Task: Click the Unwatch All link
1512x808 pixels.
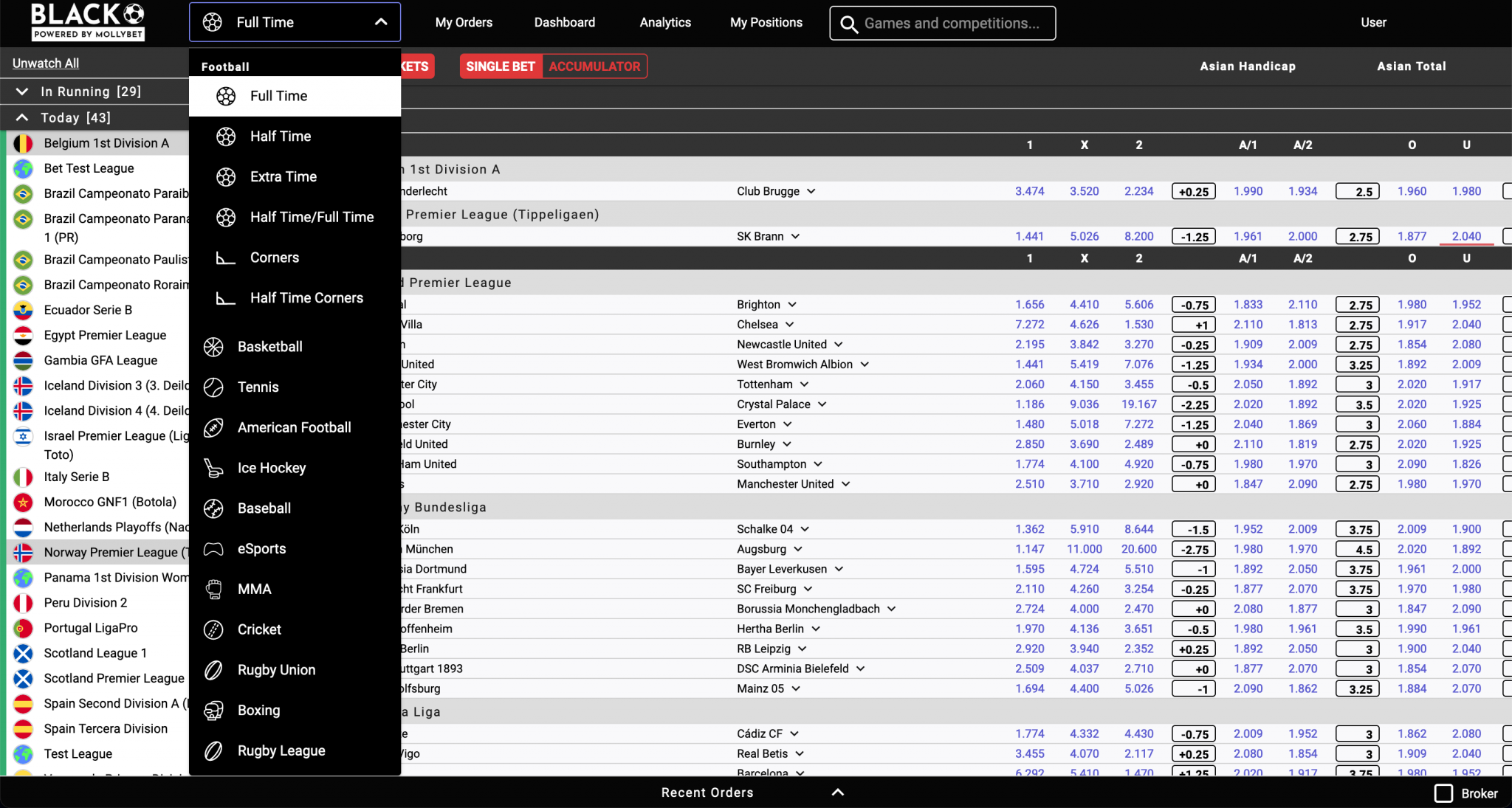Action: coord(45,63)
